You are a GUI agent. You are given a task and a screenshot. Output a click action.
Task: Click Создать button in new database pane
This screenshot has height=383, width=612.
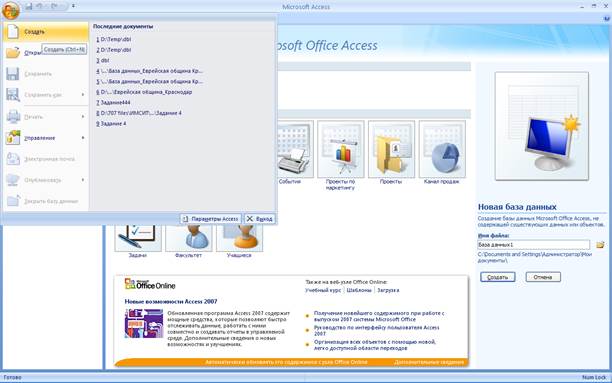click(x=498, y=277)
